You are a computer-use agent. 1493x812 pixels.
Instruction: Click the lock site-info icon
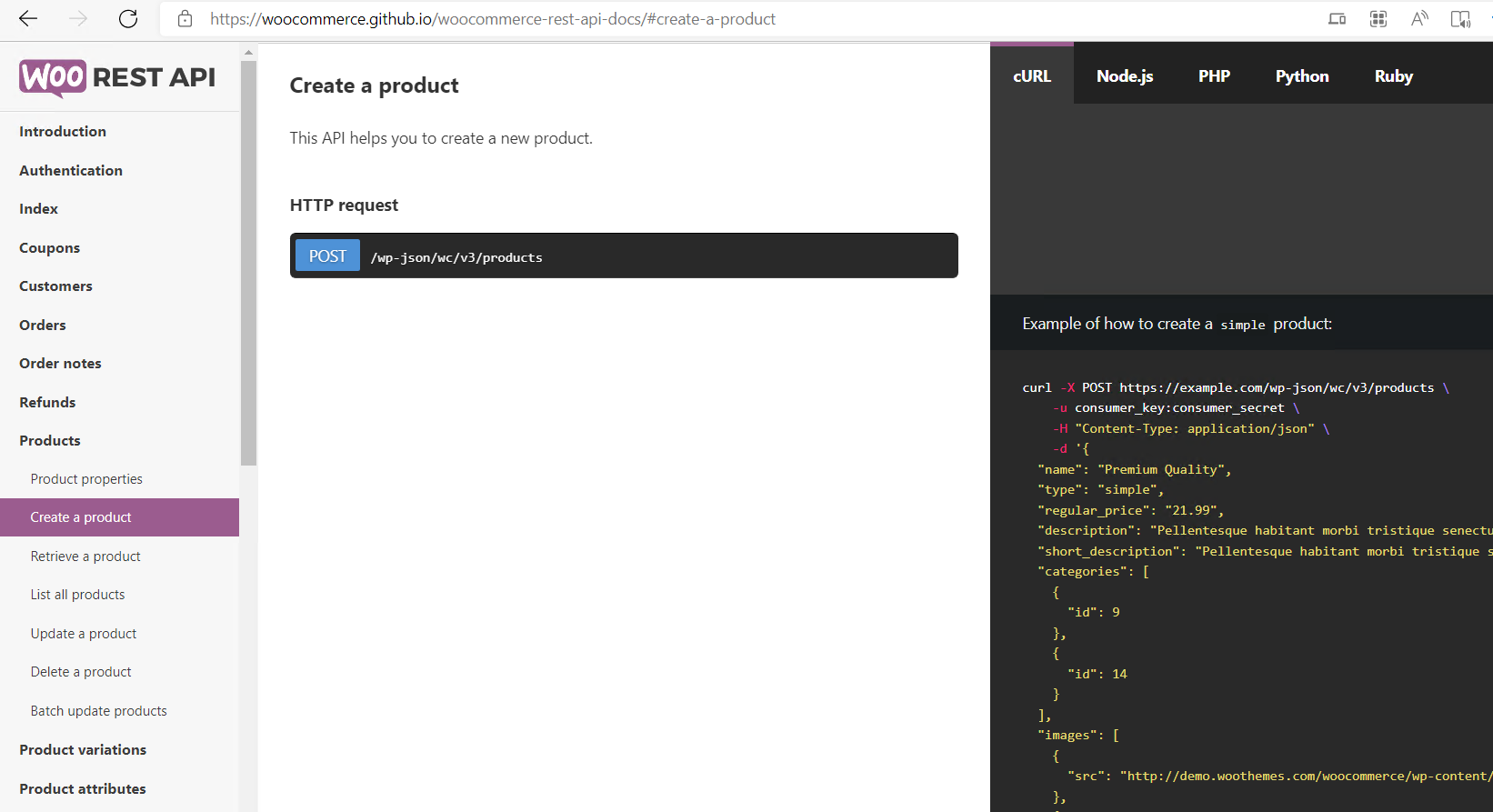tap(185, 19)
